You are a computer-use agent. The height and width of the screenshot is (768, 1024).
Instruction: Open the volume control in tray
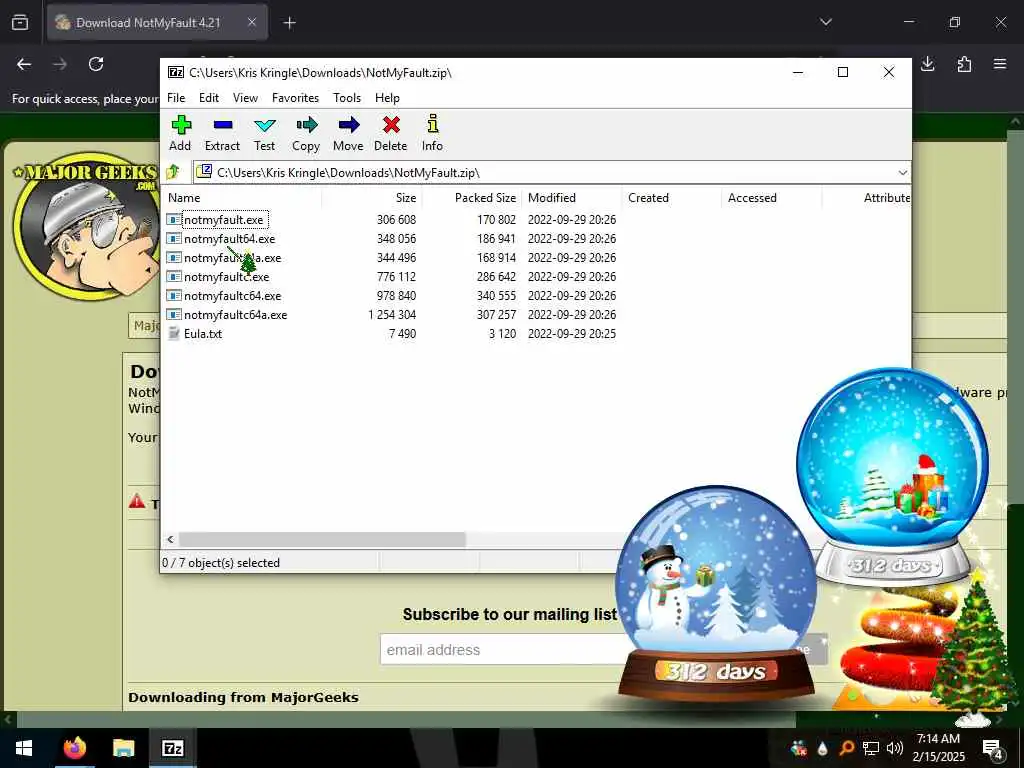coord(895,748)
